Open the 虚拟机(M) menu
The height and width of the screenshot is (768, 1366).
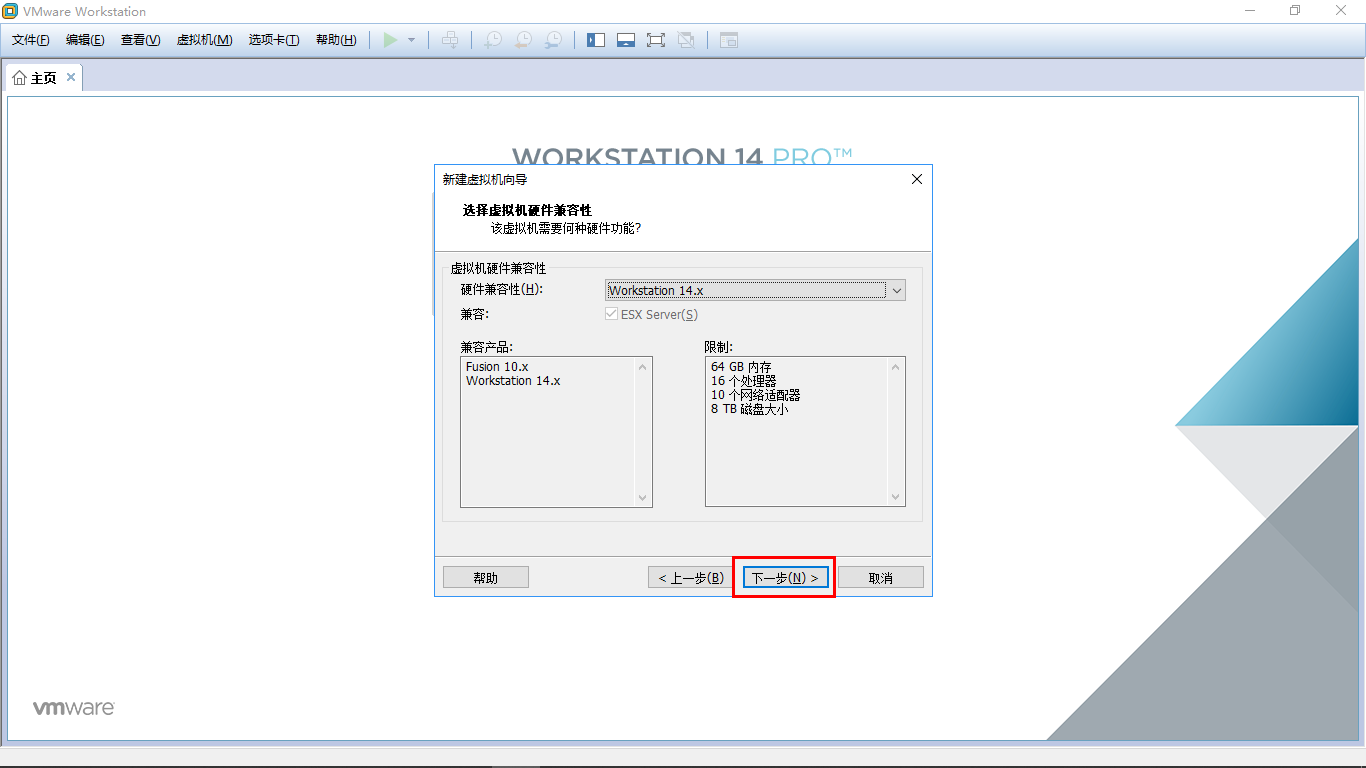[205, 40]
